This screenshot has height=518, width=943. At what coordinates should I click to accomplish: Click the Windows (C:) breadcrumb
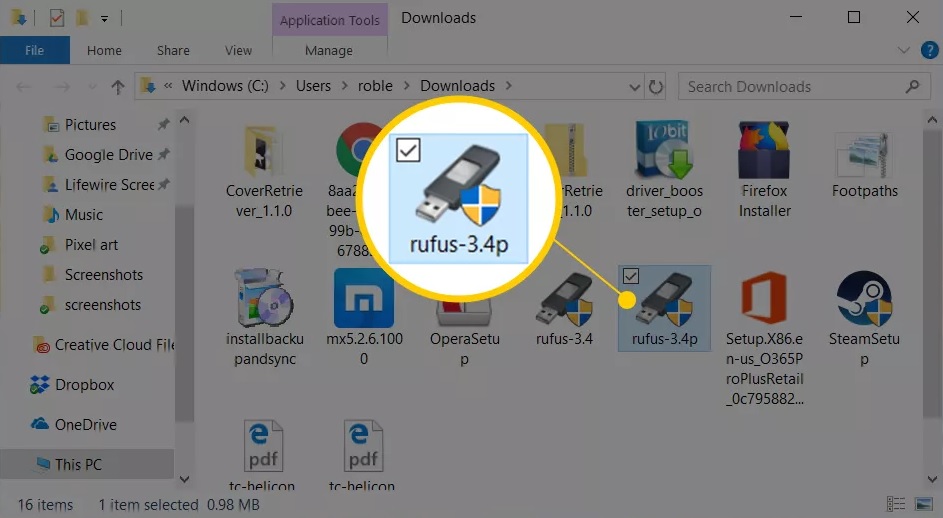(225, 86)
